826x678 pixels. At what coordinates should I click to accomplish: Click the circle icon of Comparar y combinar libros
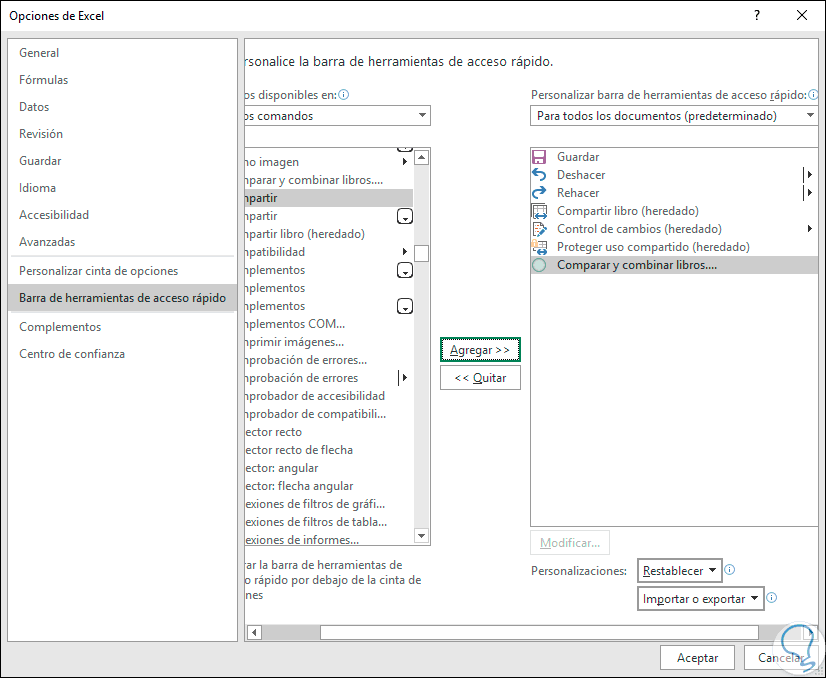point(539,265)
